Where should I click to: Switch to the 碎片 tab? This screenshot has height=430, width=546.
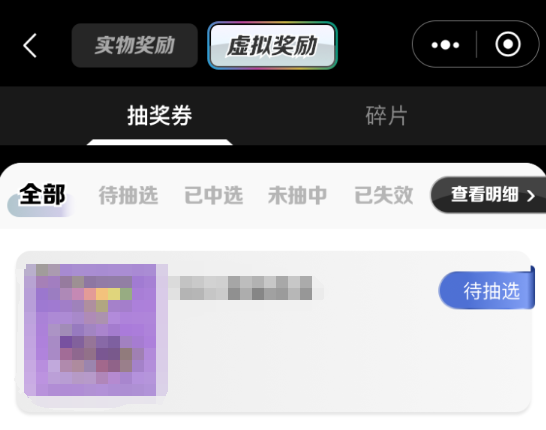click(x=386, y=116)
